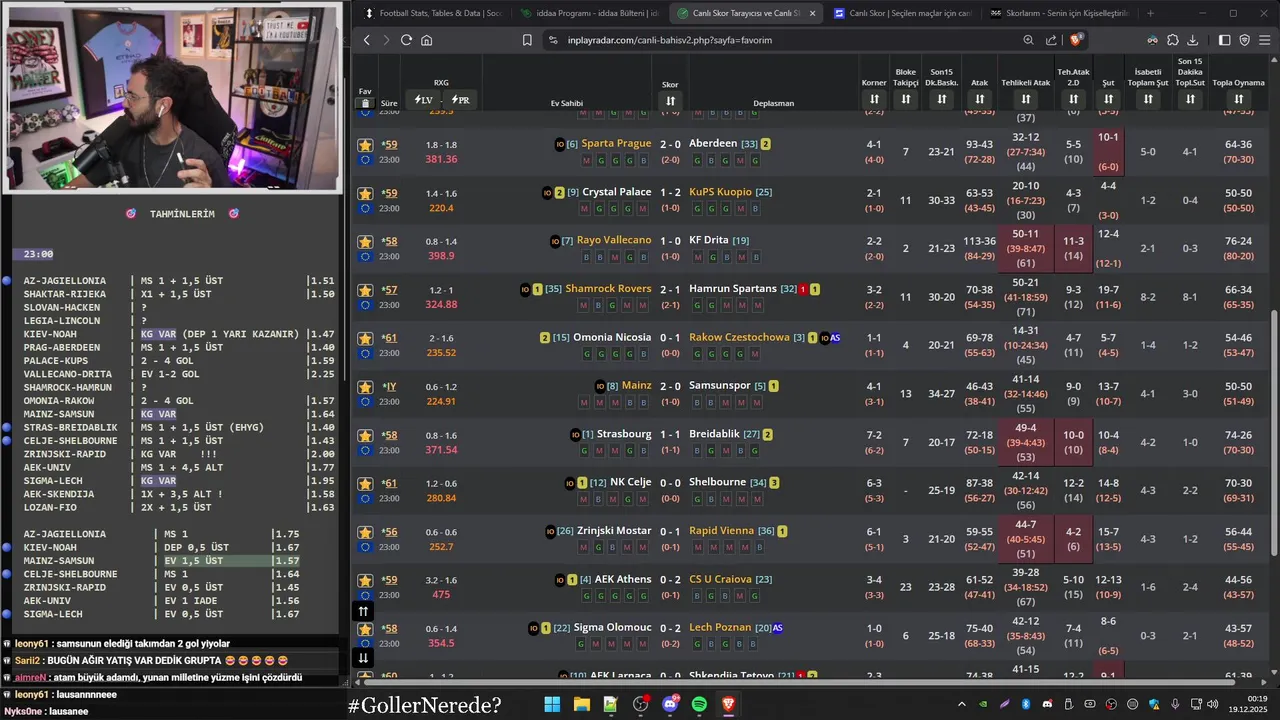Toggle the favorite star for Rayo Vallecano match
This screenshot has width=1280, height=720.
click(365, 242)
